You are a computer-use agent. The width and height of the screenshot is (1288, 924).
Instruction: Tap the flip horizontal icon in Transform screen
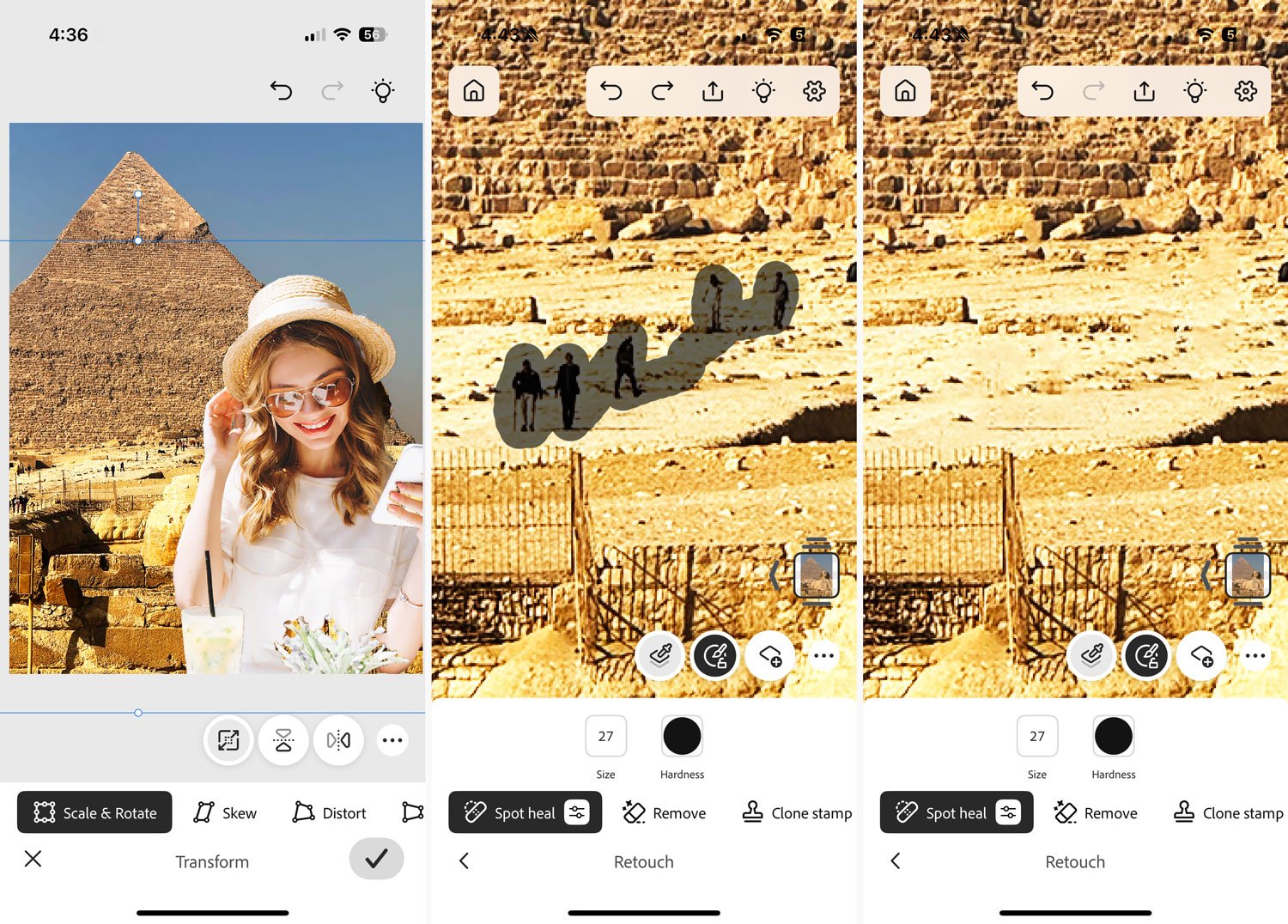[x=338, y=740]
